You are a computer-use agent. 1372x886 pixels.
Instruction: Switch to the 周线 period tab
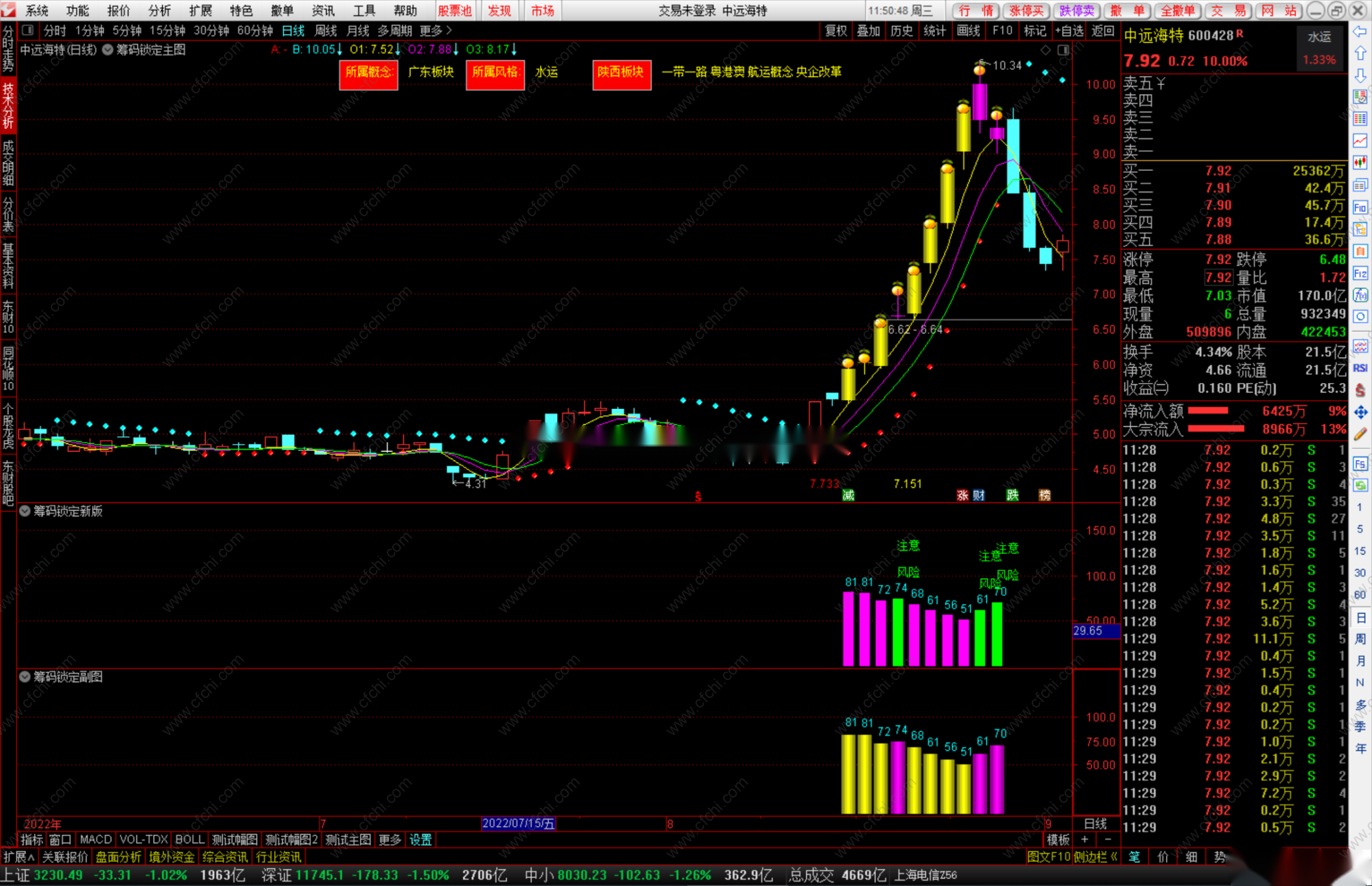pos(325,31)
